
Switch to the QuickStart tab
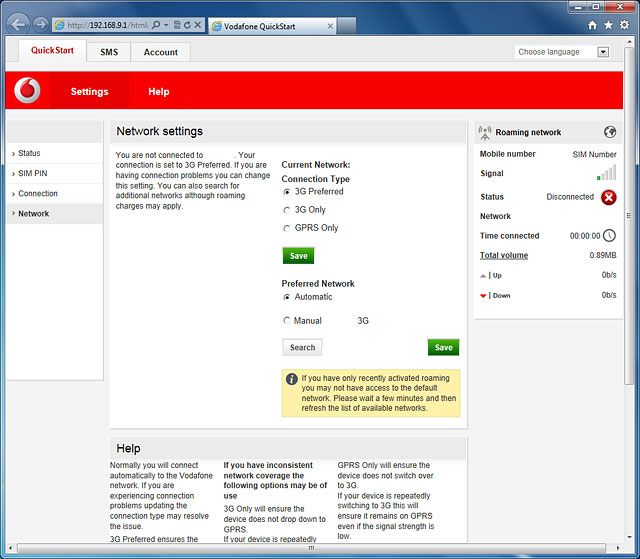tap(52, 50)
